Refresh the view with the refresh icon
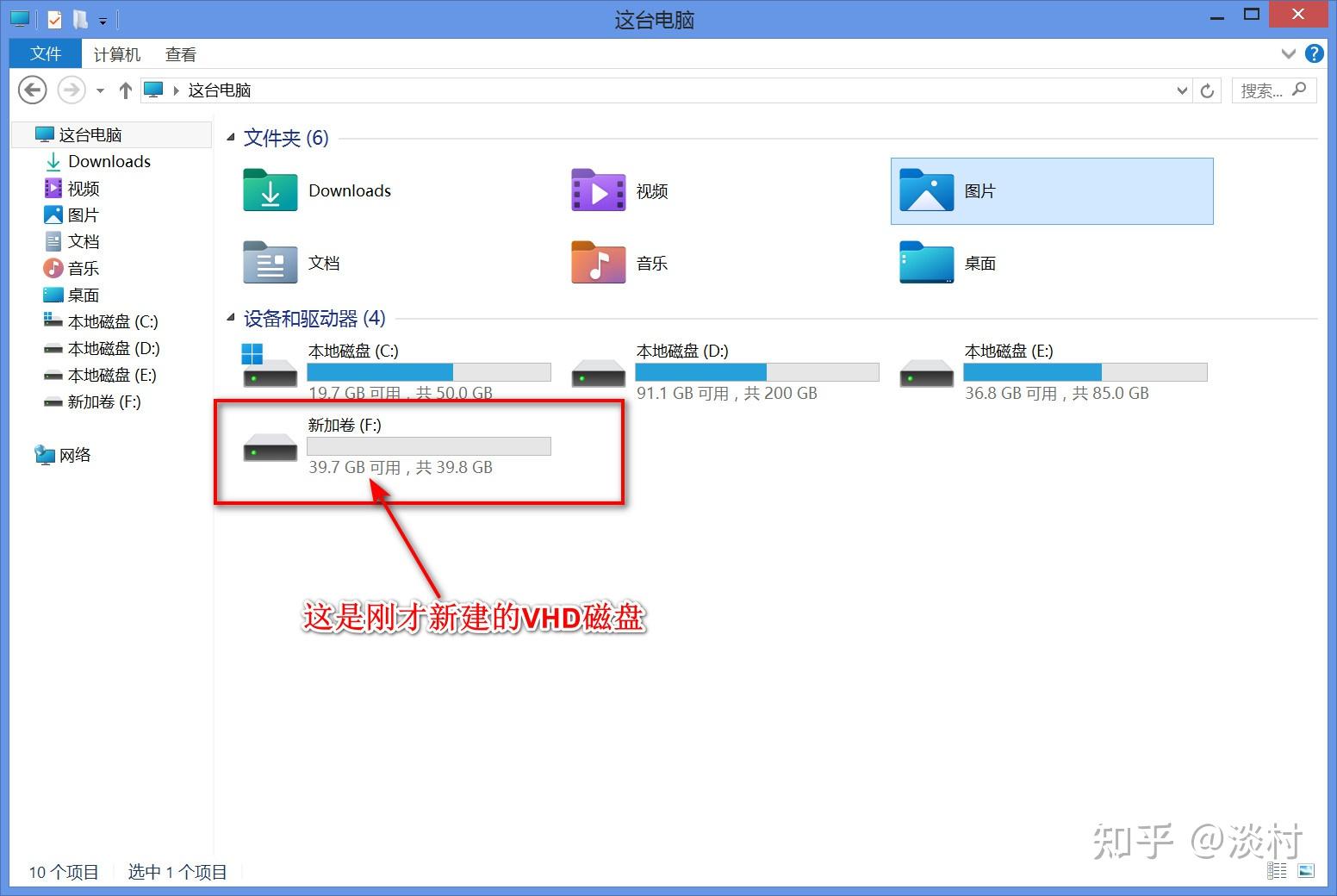 [1208, 90]
